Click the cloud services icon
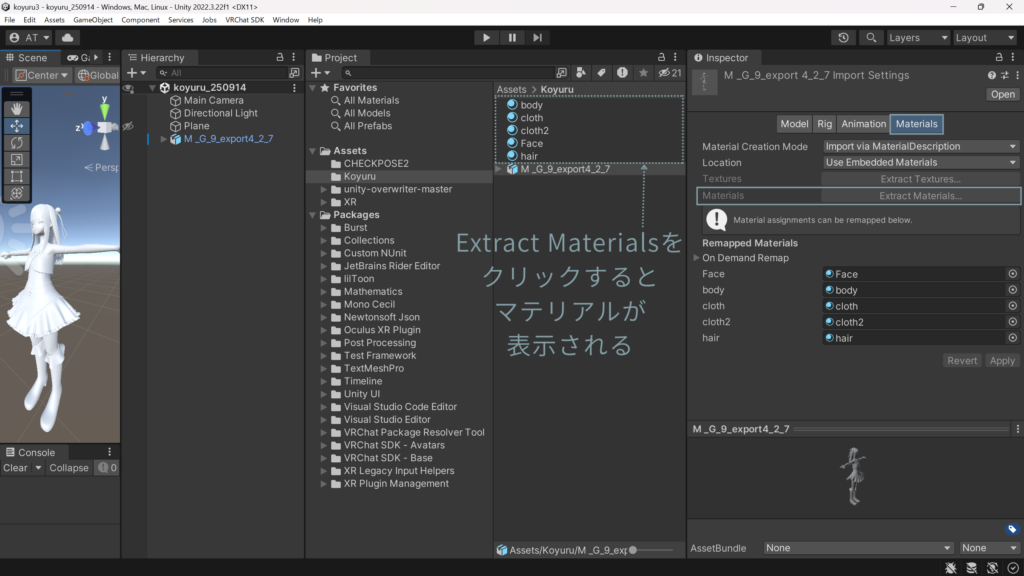1024x576 pixels. click(68, 38)
